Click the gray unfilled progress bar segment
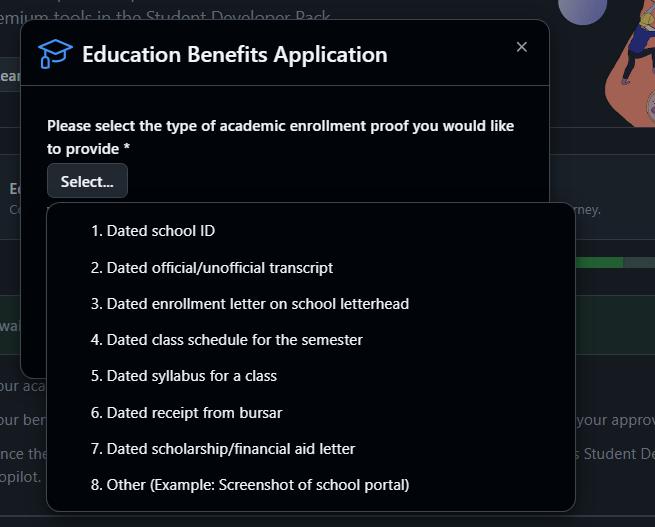 point(639,263)
